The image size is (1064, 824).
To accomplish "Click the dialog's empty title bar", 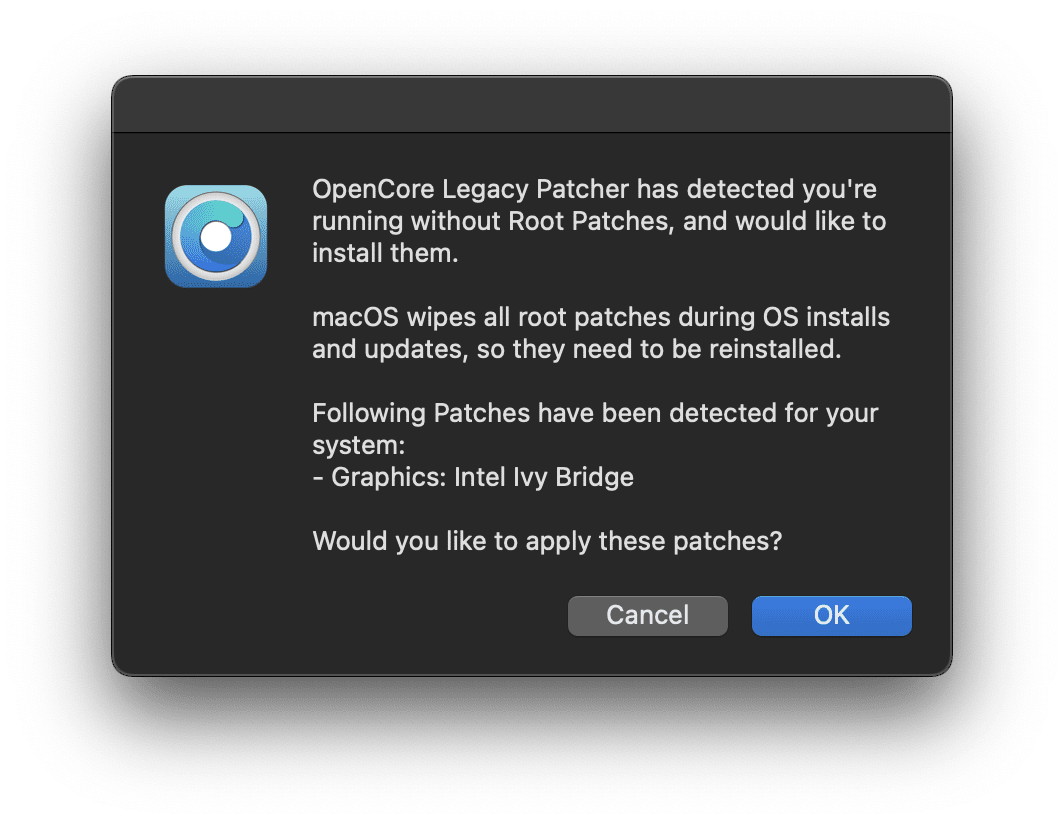I will coord(531,105).
